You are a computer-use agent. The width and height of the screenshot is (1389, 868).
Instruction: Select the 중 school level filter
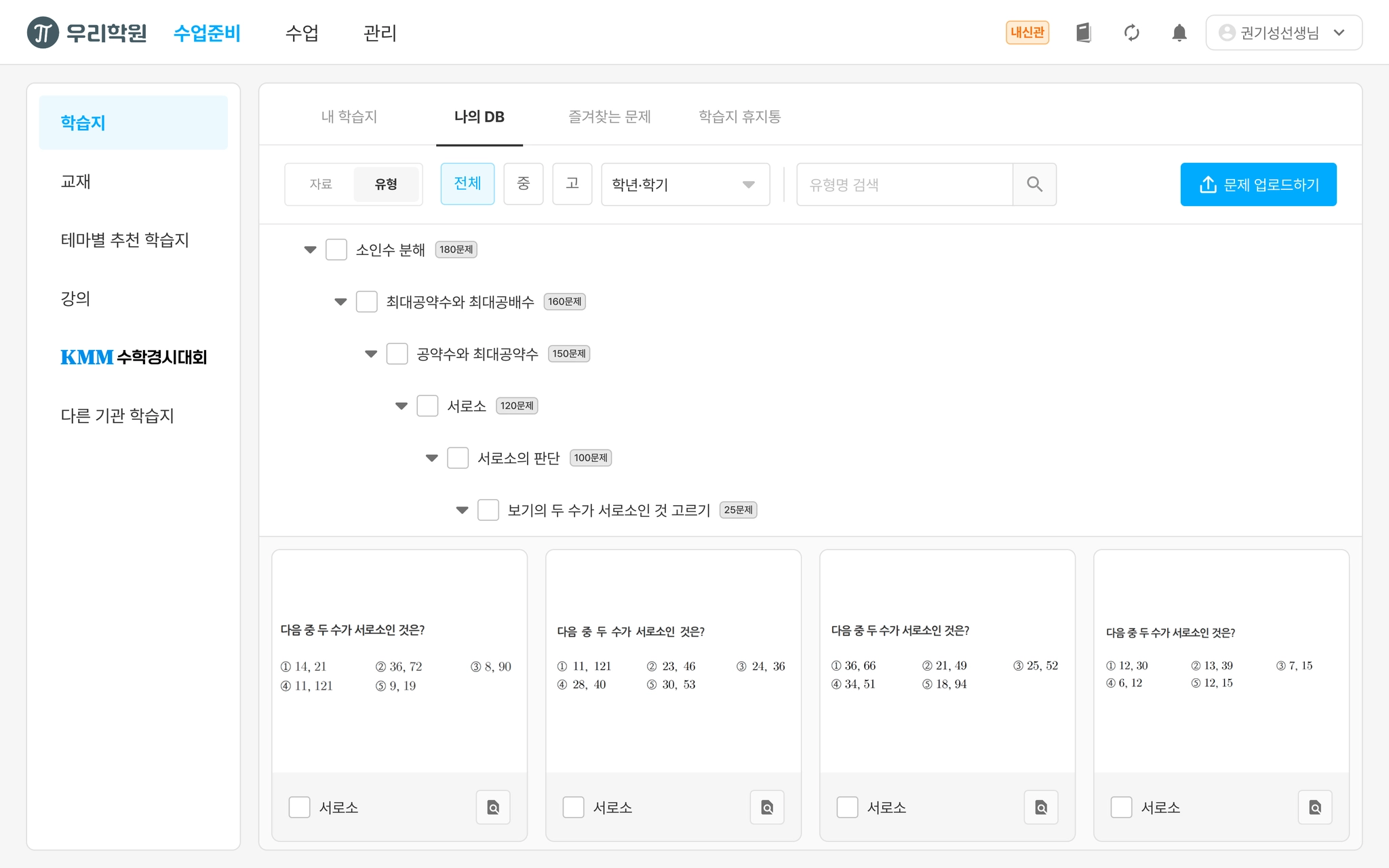pos(524,184)
